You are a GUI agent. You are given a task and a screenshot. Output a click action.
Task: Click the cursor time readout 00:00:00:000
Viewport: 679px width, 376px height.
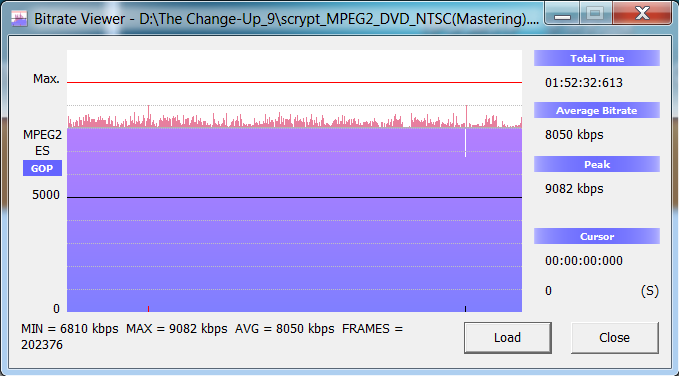point(584,261)
